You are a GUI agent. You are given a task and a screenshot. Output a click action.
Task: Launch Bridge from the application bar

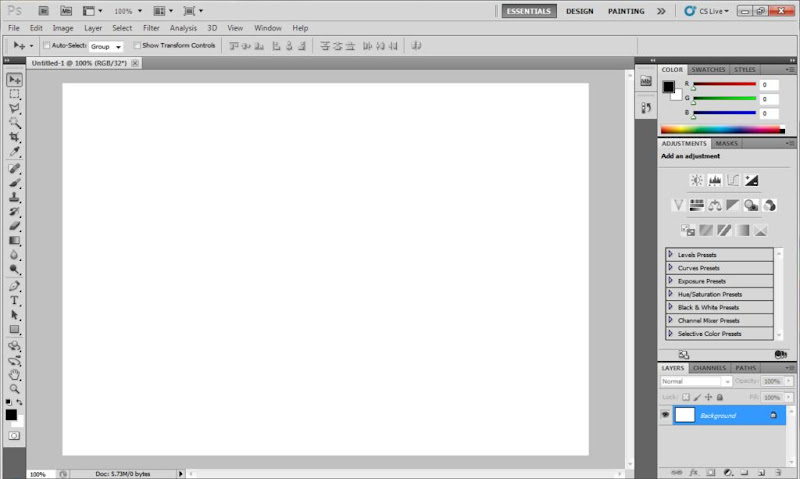point(43,11)
